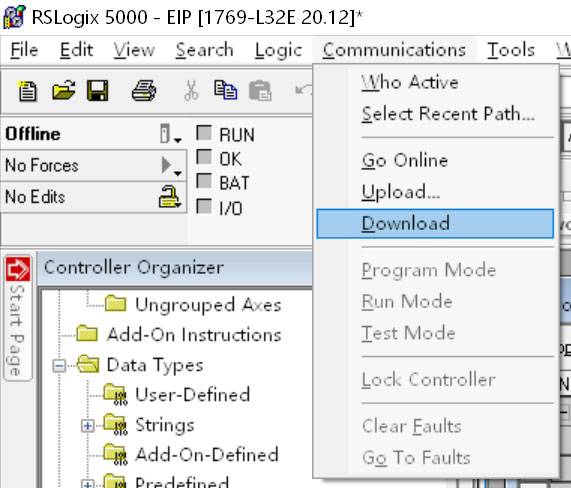Viewport: 571px width, 488px height.
Task: Click the New file toolbar icon
Action: pos(27,91)
